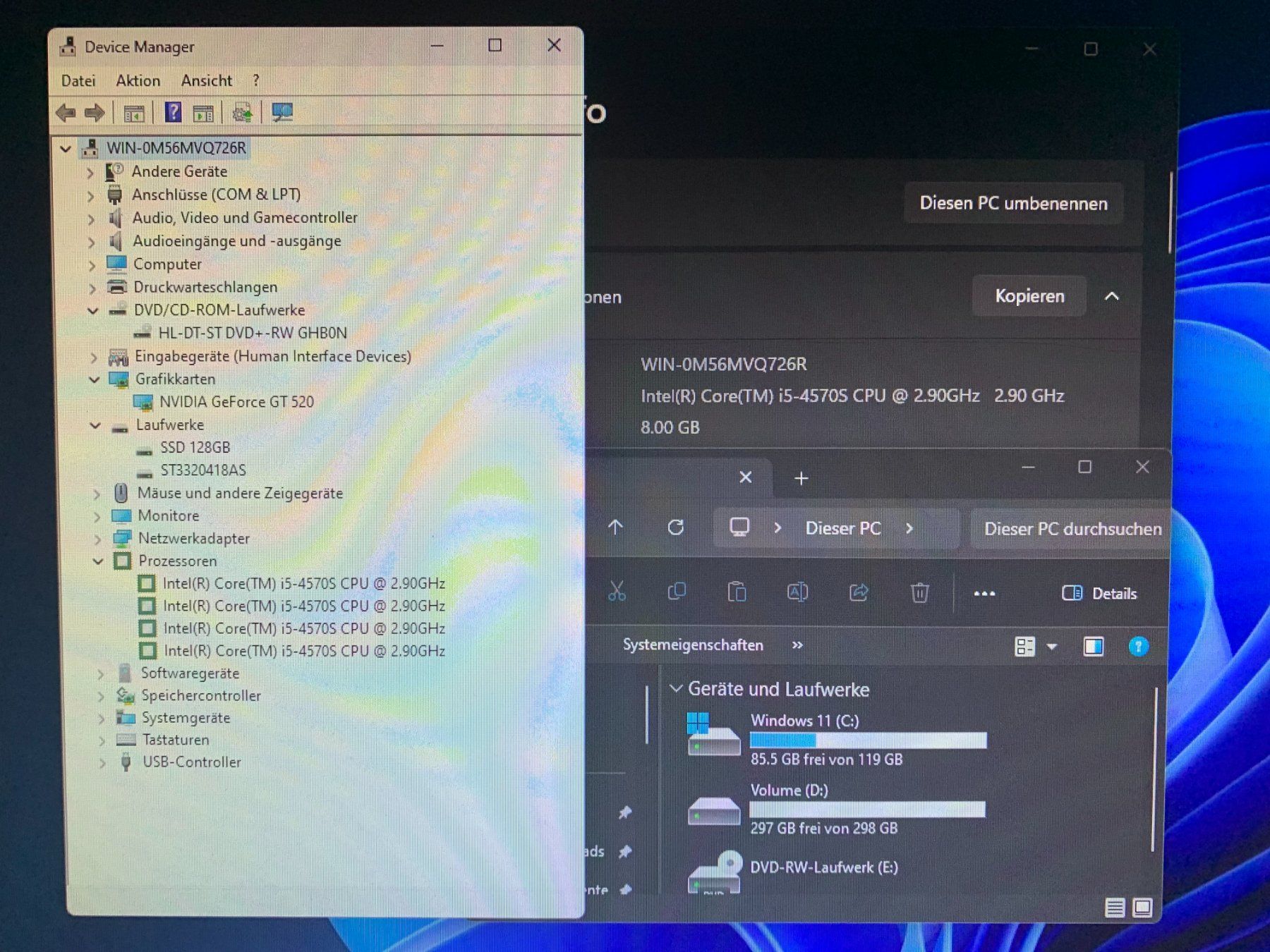This screenshot has width=1270, height=952.
Task: Toggle the Details pane button
Action: [x=1099, y=594]
